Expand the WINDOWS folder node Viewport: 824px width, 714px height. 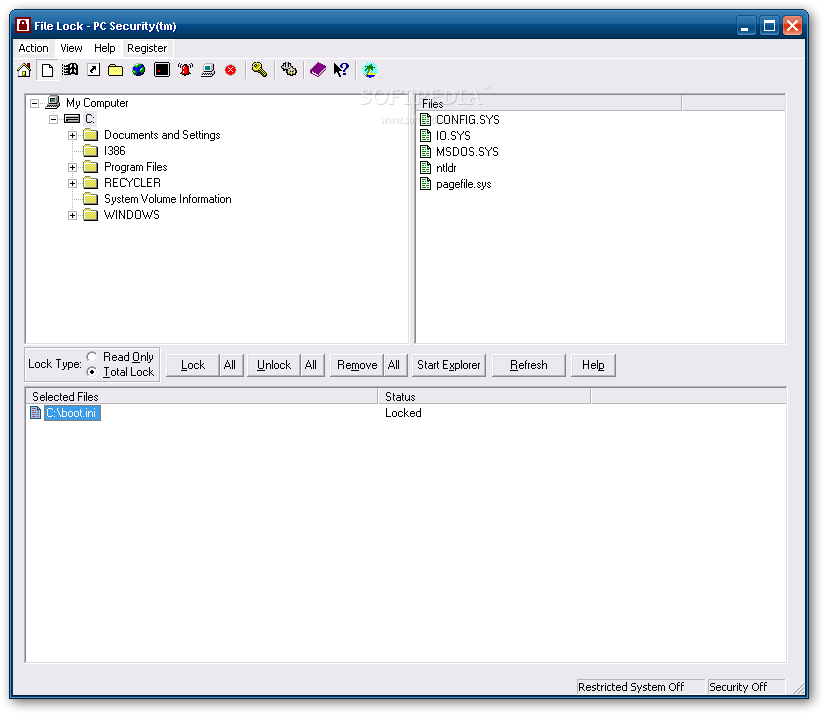tap(73, 215)
